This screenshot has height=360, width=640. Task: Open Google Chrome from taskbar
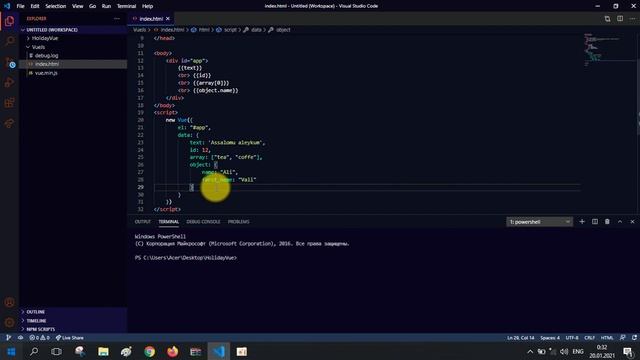(x=149, y=351)
